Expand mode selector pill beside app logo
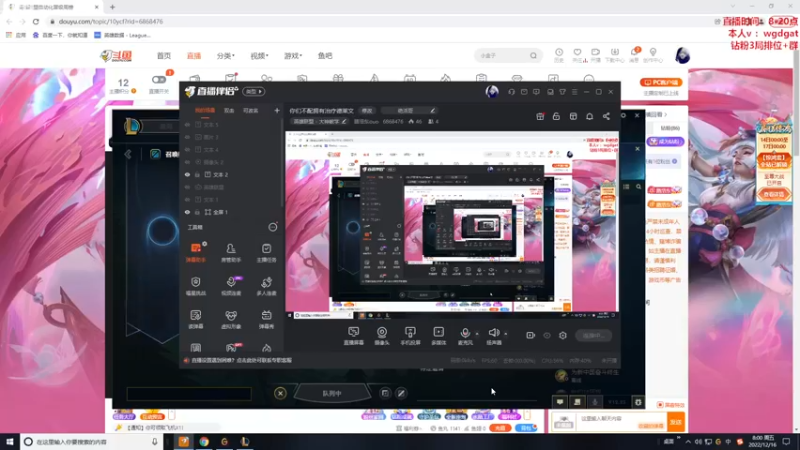This screenshot has width=800, height=450. [x=253, y=92]
